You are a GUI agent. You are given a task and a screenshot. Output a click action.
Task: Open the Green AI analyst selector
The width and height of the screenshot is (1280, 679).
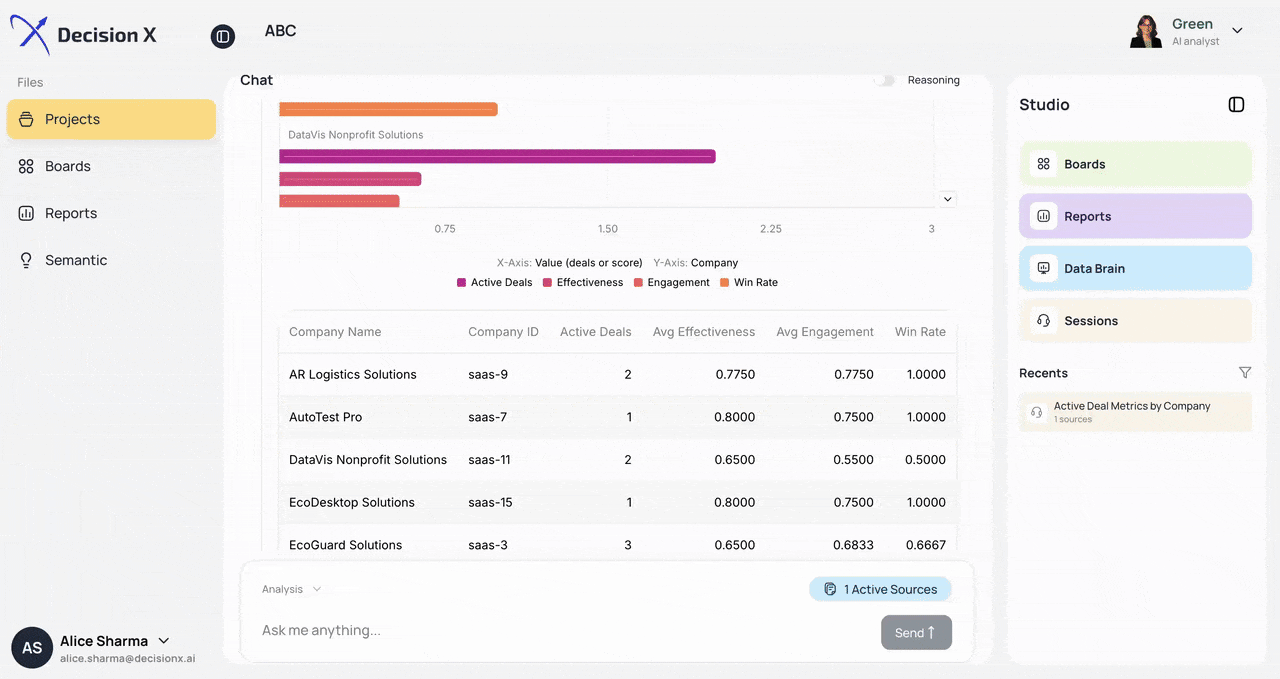1237,30
